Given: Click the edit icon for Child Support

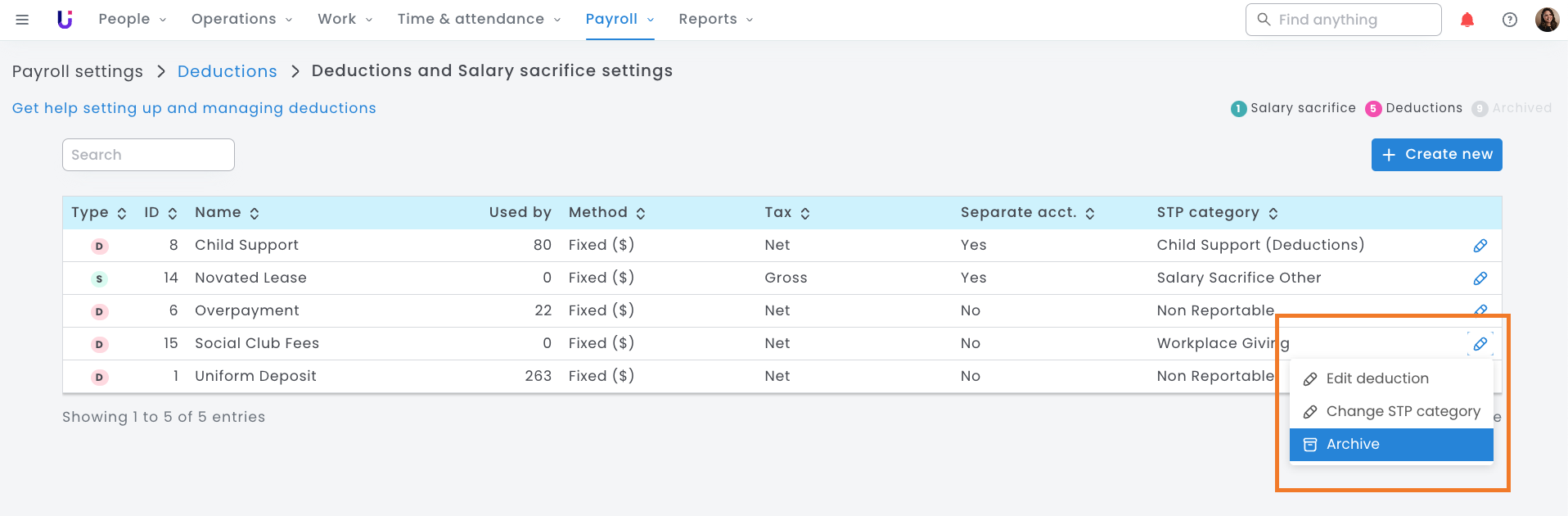Looking at the screenshot, I should point(1480,246).
